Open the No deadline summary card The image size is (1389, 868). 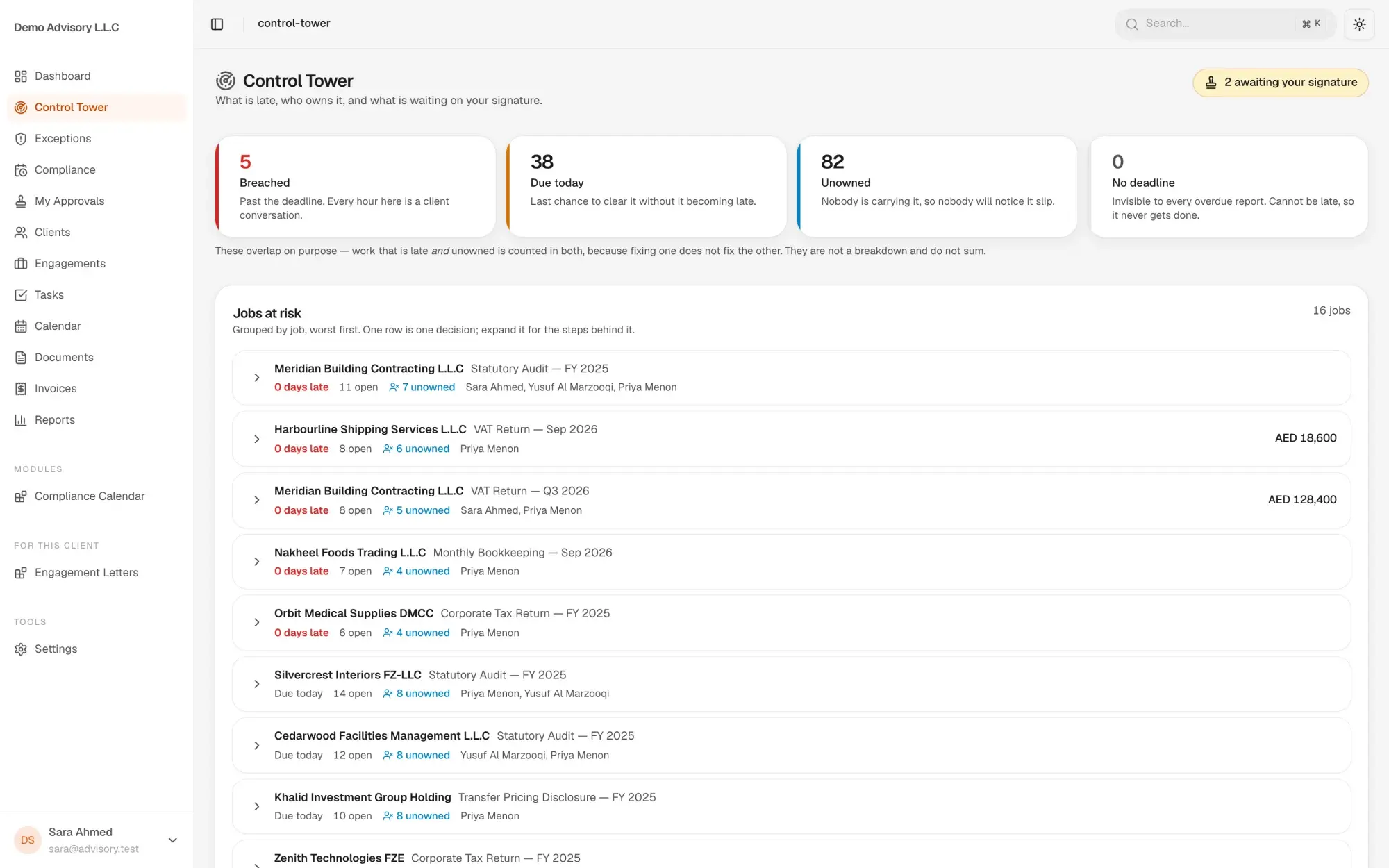point(1229,187)
